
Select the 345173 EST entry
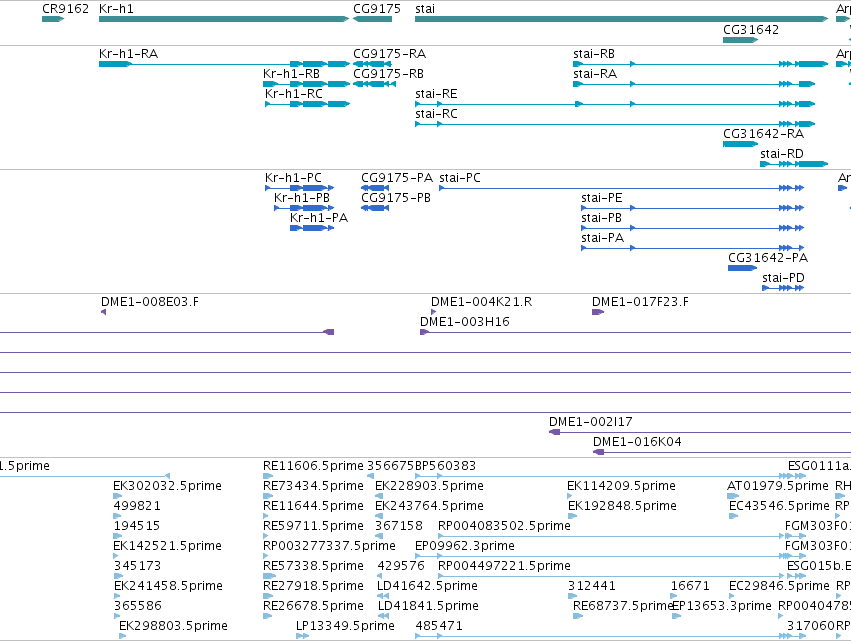[118, 576]
